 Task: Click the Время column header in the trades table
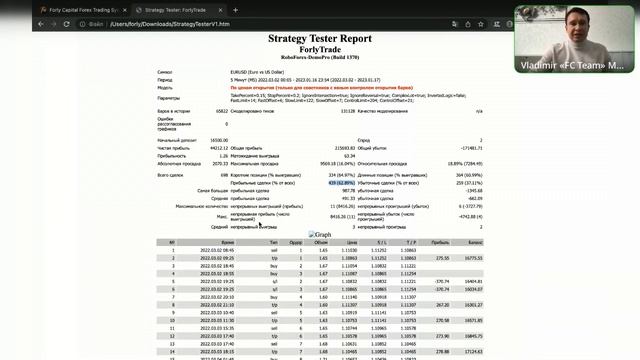(x=228, y=242)
